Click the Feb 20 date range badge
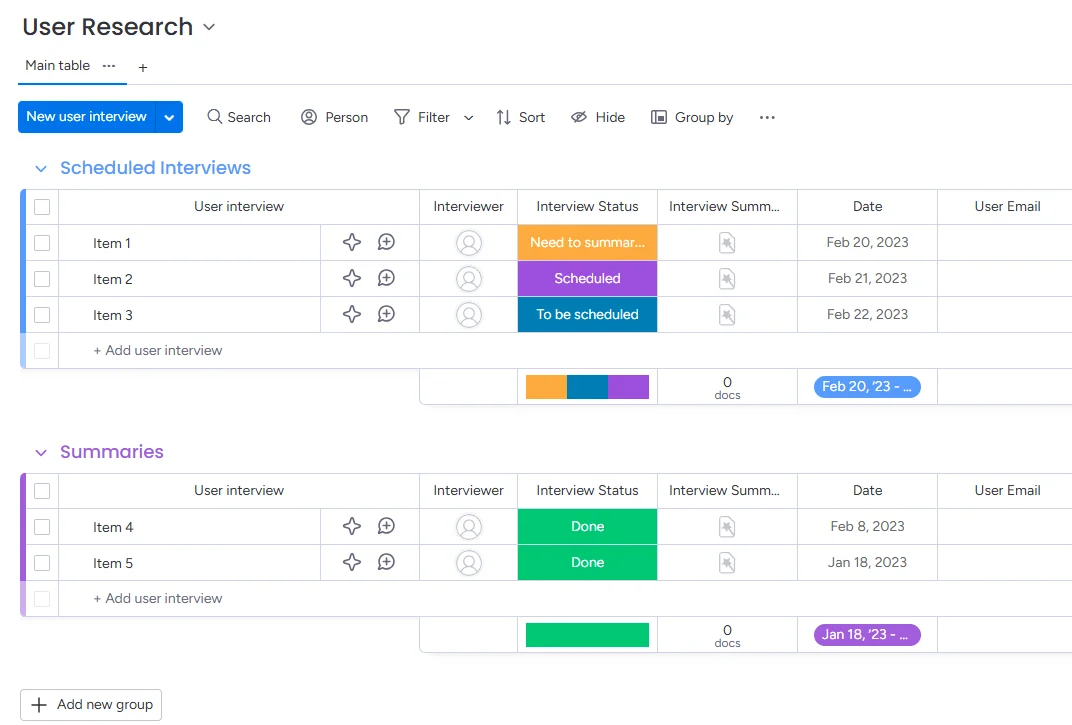 pos(866,386)
